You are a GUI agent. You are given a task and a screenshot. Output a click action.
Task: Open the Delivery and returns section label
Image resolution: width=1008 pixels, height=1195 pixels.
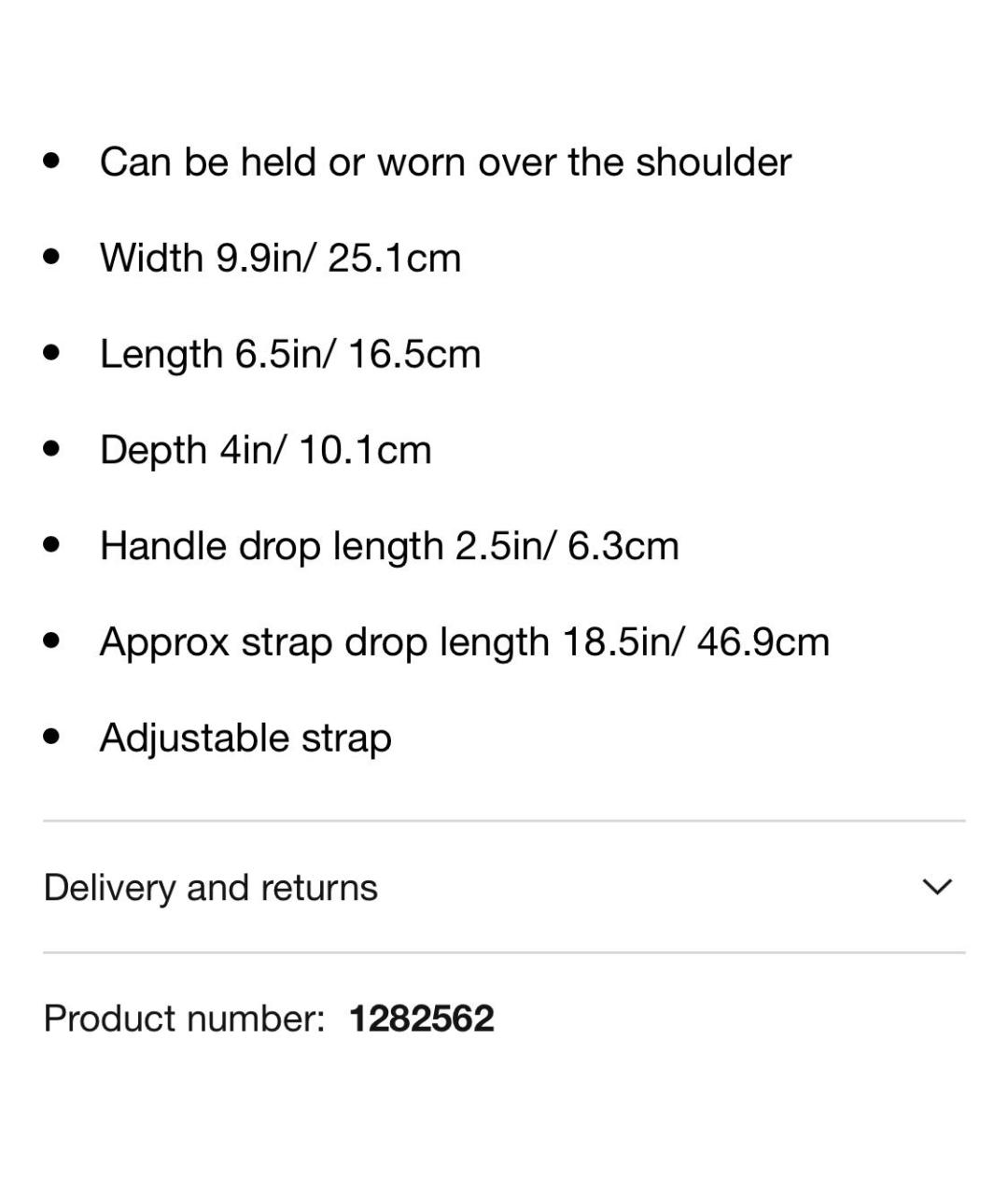(x=211, y=888)
